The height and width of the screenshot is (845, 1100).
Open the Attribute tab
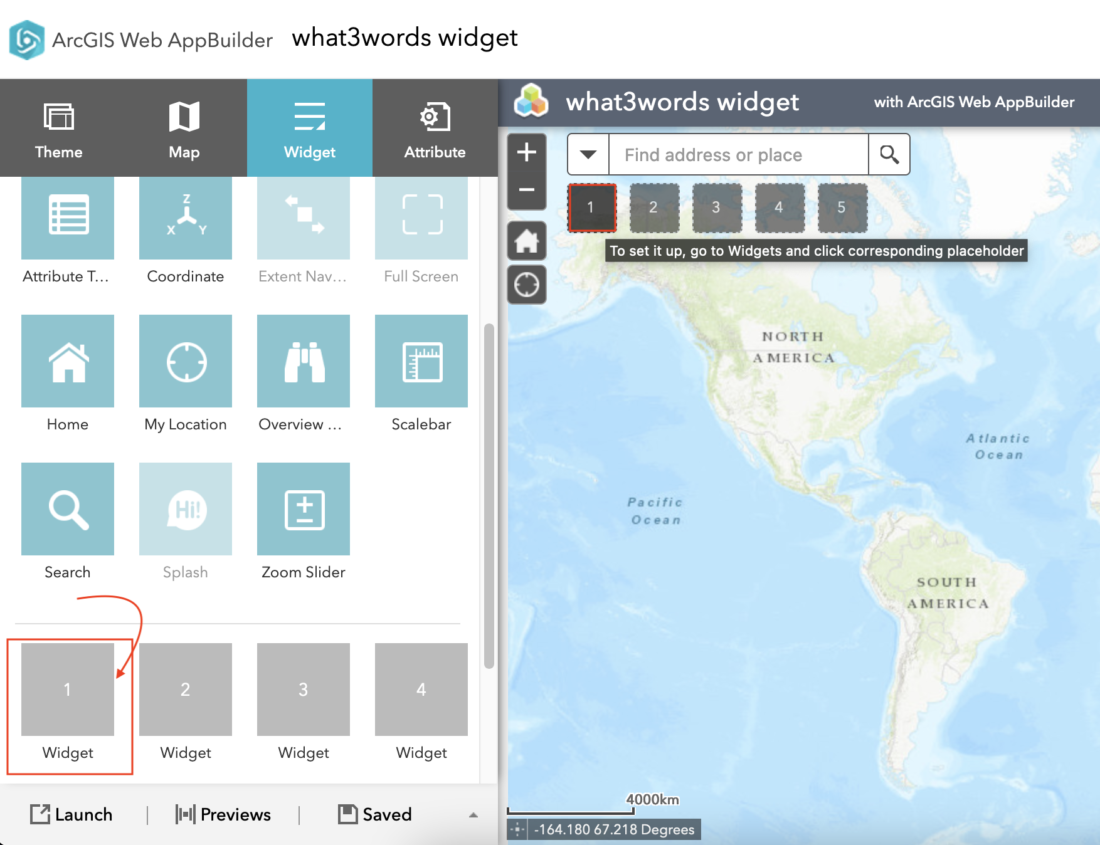435,128
